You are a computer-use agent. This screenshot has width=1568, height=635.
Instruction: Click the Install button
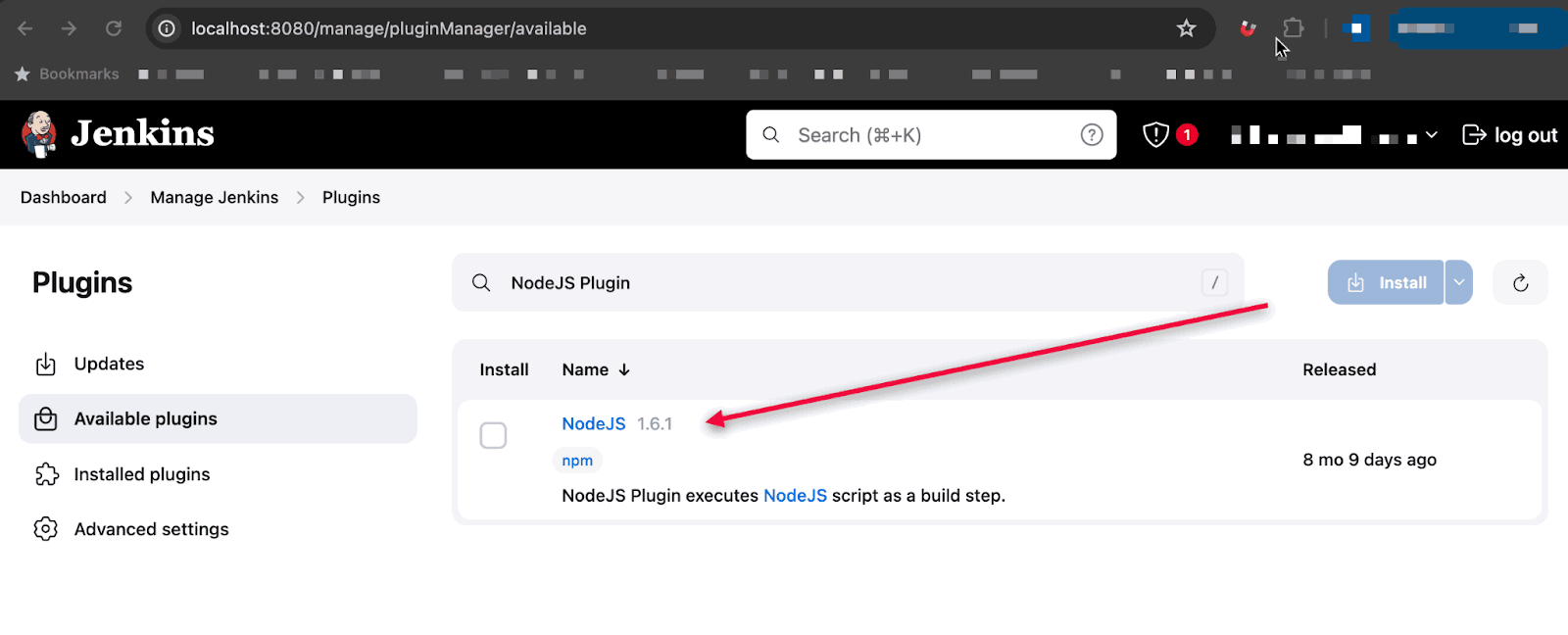tap(1386, 282)
